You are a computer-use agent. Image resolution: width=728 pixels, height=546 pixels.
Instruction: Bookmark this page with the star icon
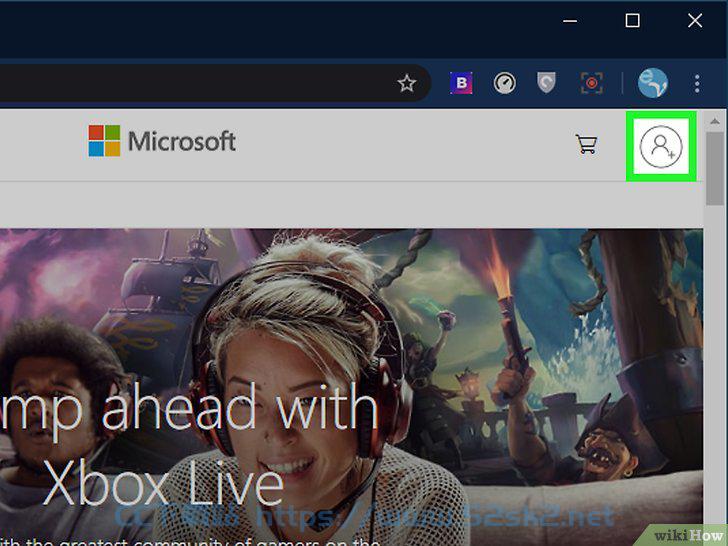click(407, 84)
